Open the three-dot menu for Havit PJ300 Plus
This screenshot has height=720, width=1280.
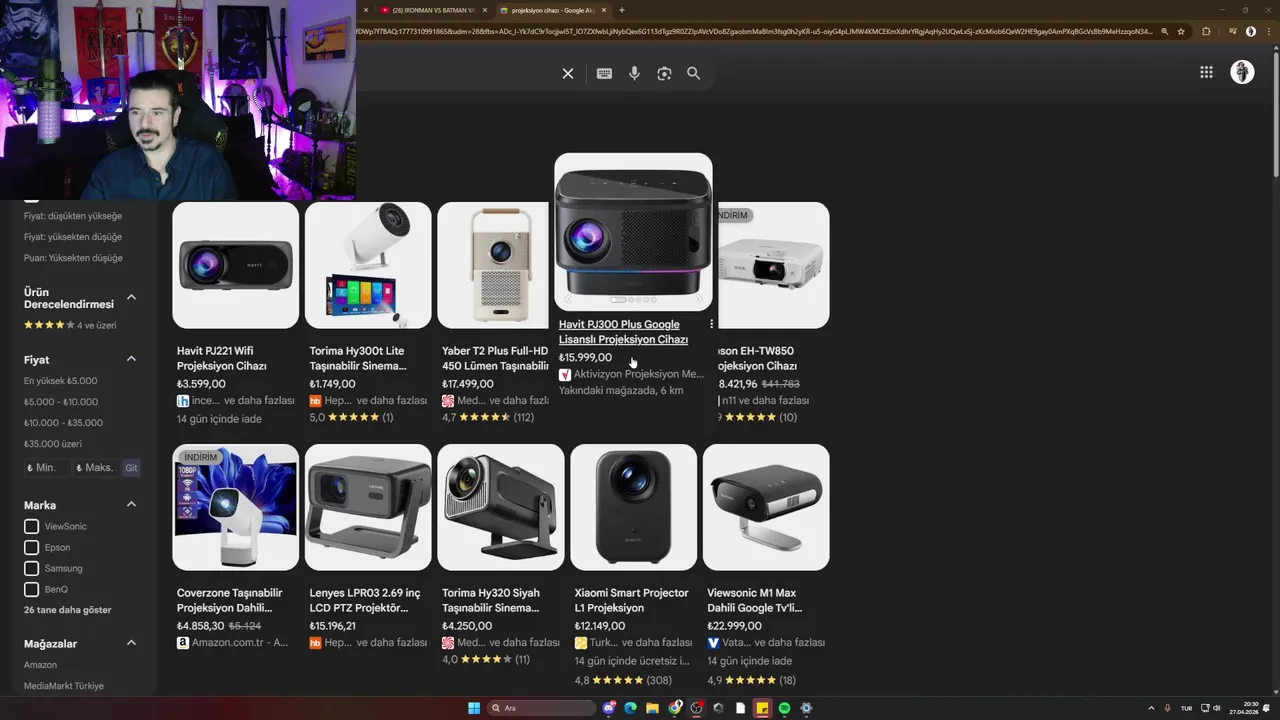coord(711,324)
